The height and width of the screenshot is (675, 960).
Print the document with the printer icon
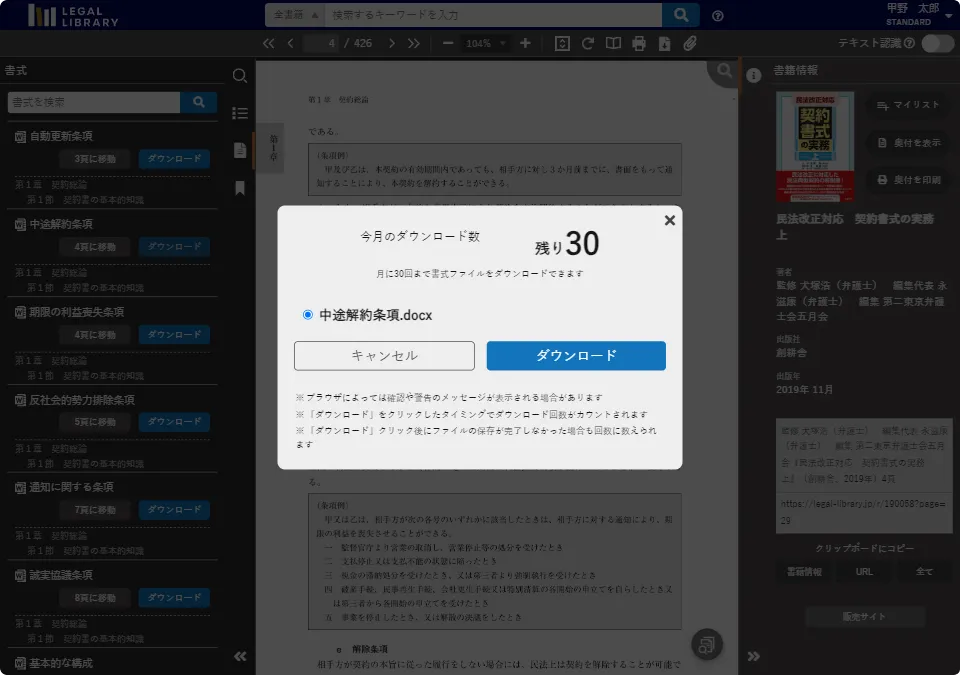click(x=639, y=43)
